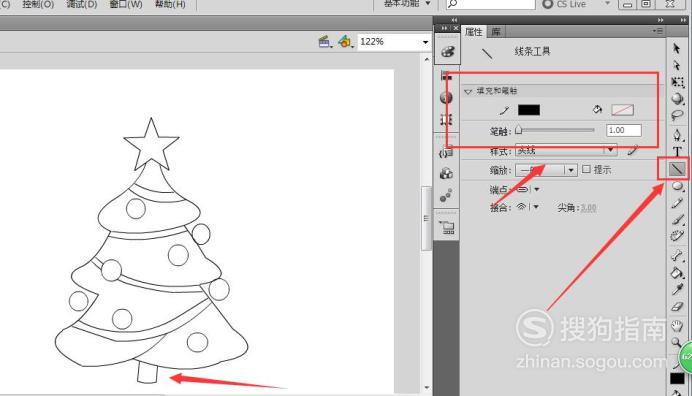Select the Deco tool
This screenshot has height=396, width=692.
coord(677,236)
